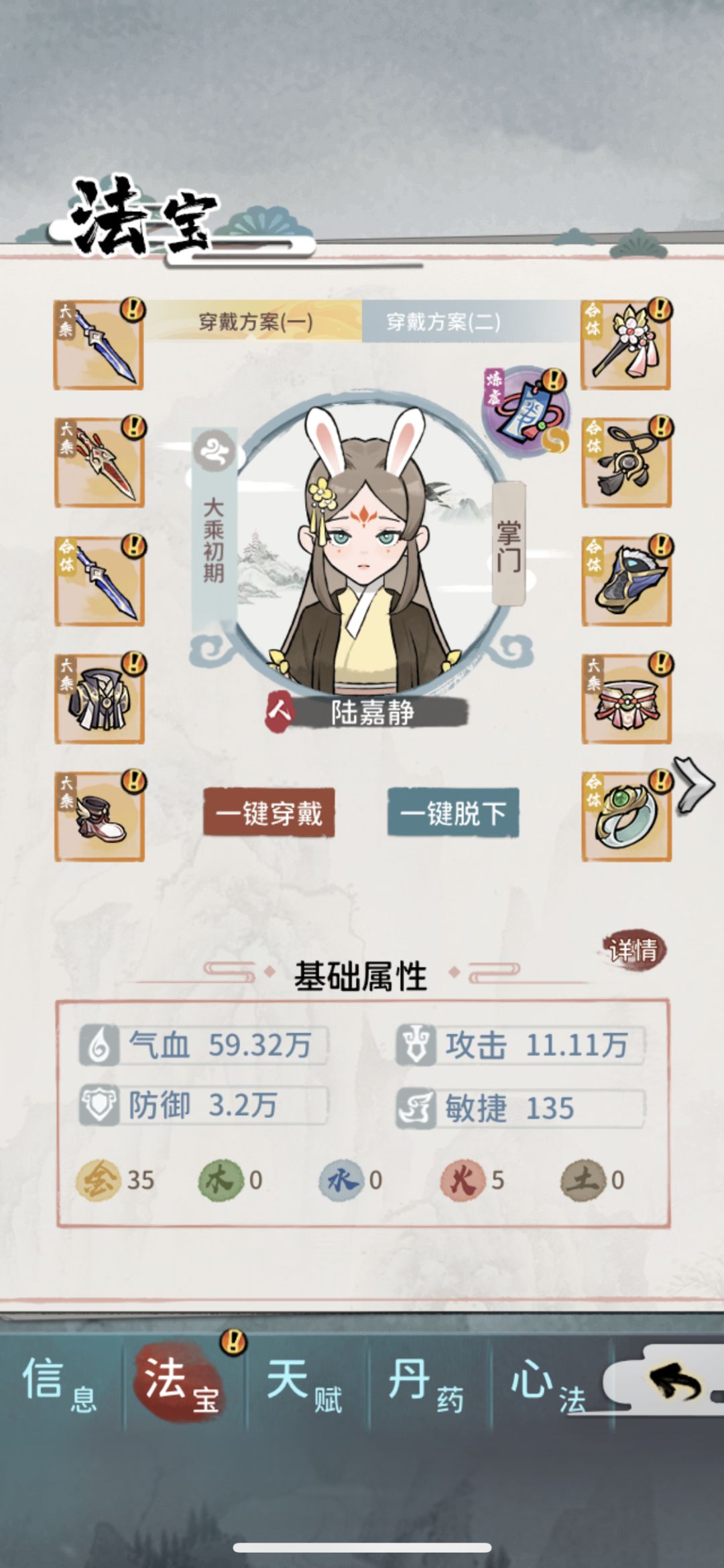Switch to 穿戴方案(二) outfit plan
This screenshot has width=724, height=1568.
point(443,322)
